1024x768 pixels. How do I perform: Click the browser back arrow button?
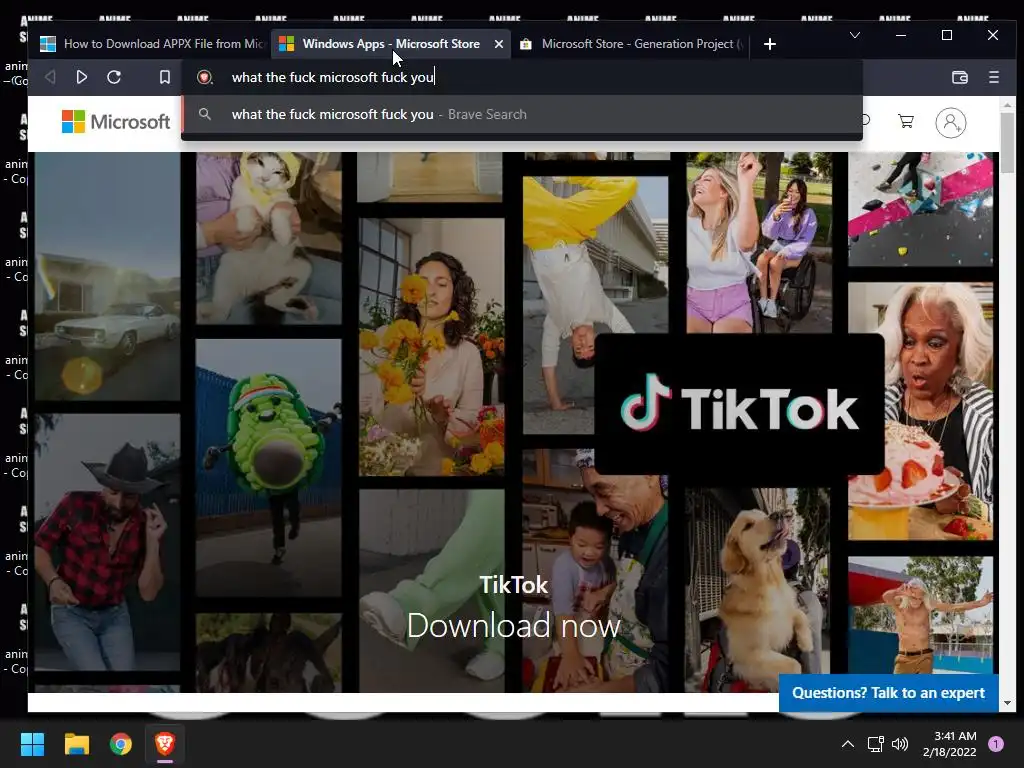click(x=50, y=77)
